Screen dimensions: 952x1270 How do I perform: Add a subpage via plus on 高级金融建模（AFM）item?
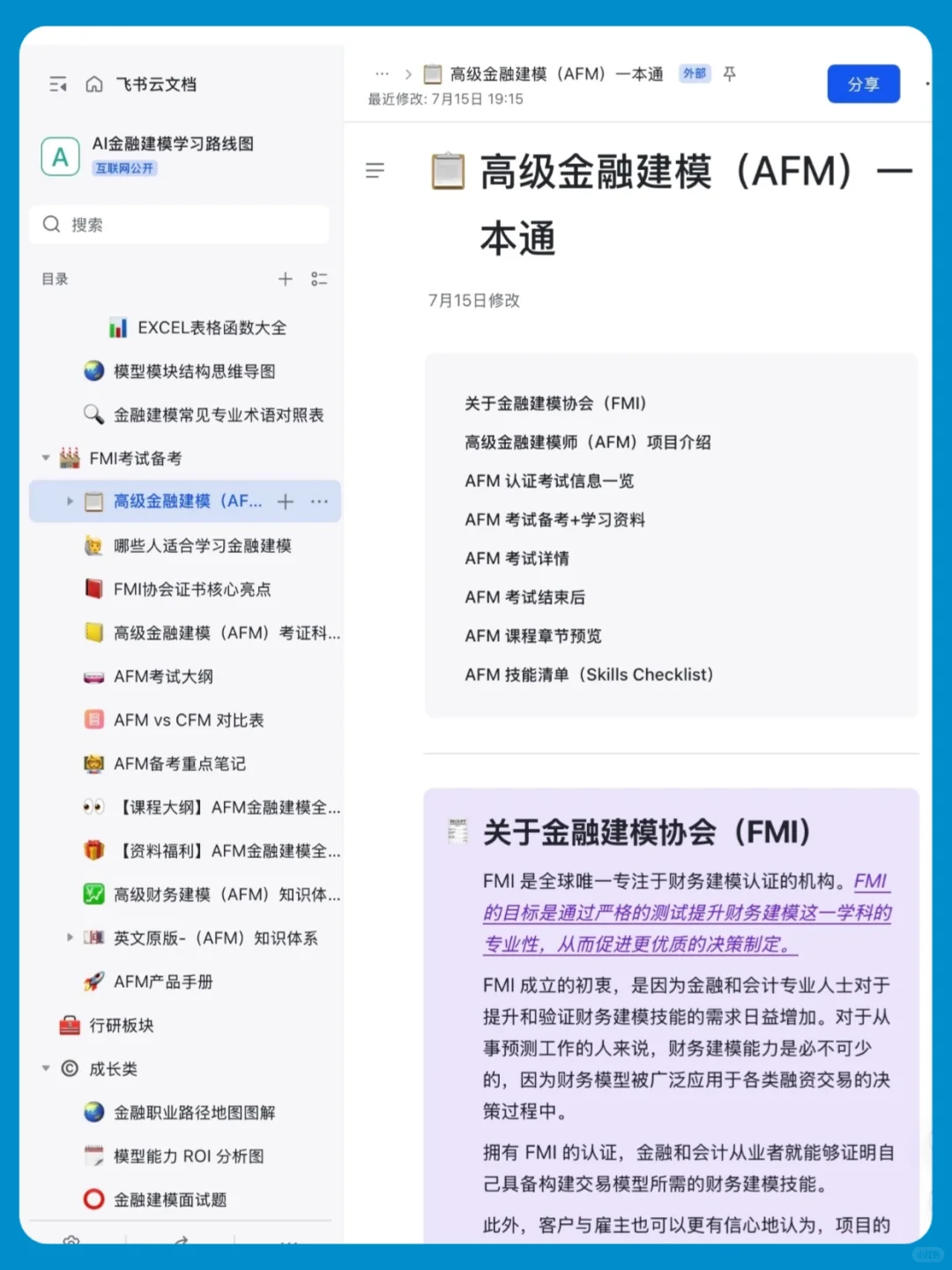tap(285, 501)
